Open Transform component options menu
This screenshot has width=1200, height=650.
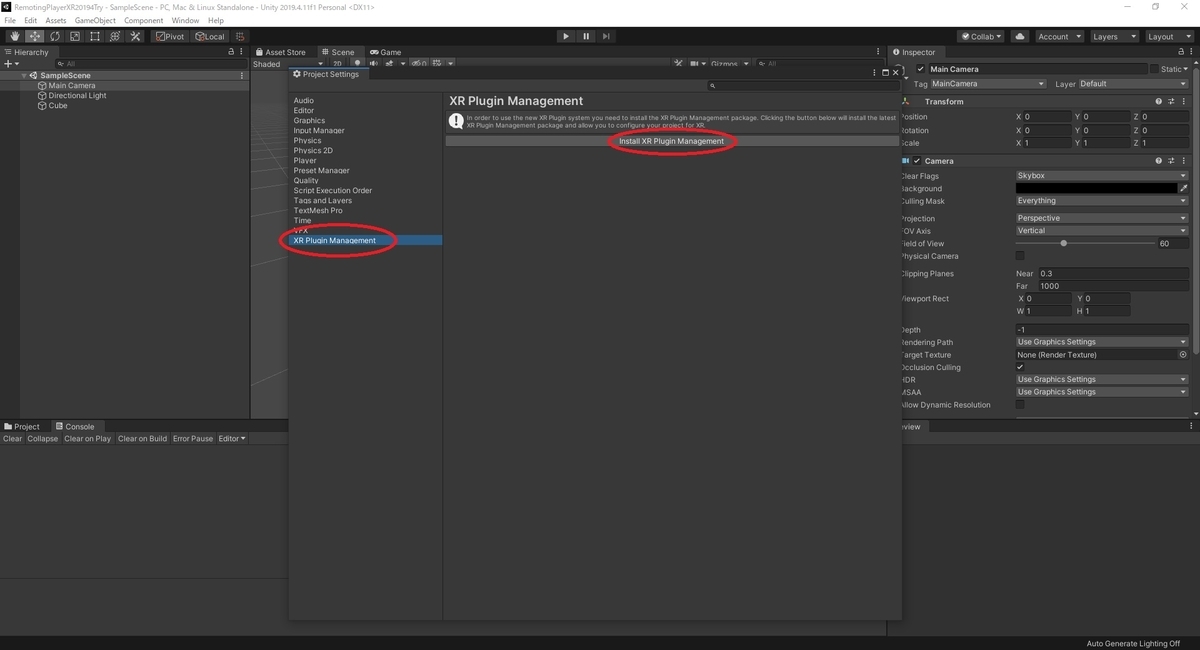coord(1185,101)
